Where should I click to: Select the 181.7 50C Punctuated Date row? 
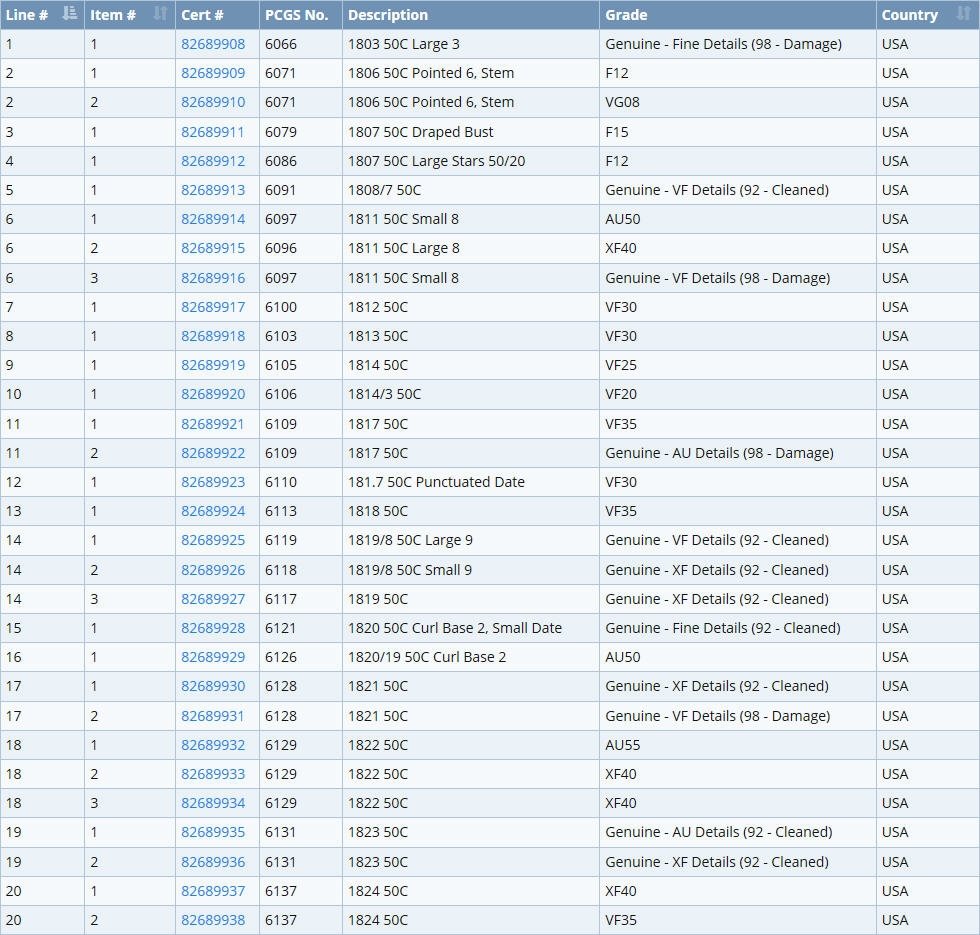coord(490,482)
